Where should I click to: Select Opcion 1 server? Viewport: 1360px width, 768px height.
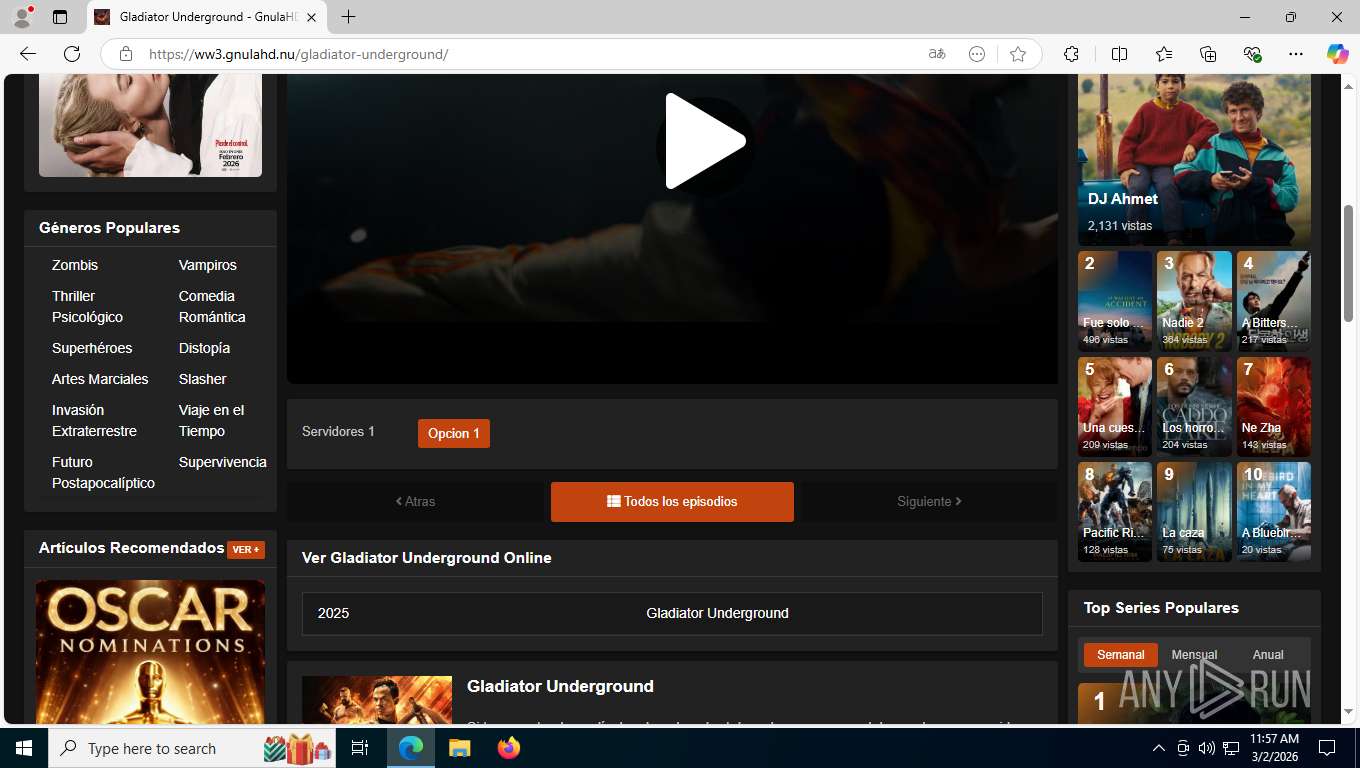(x=454, y=433)
